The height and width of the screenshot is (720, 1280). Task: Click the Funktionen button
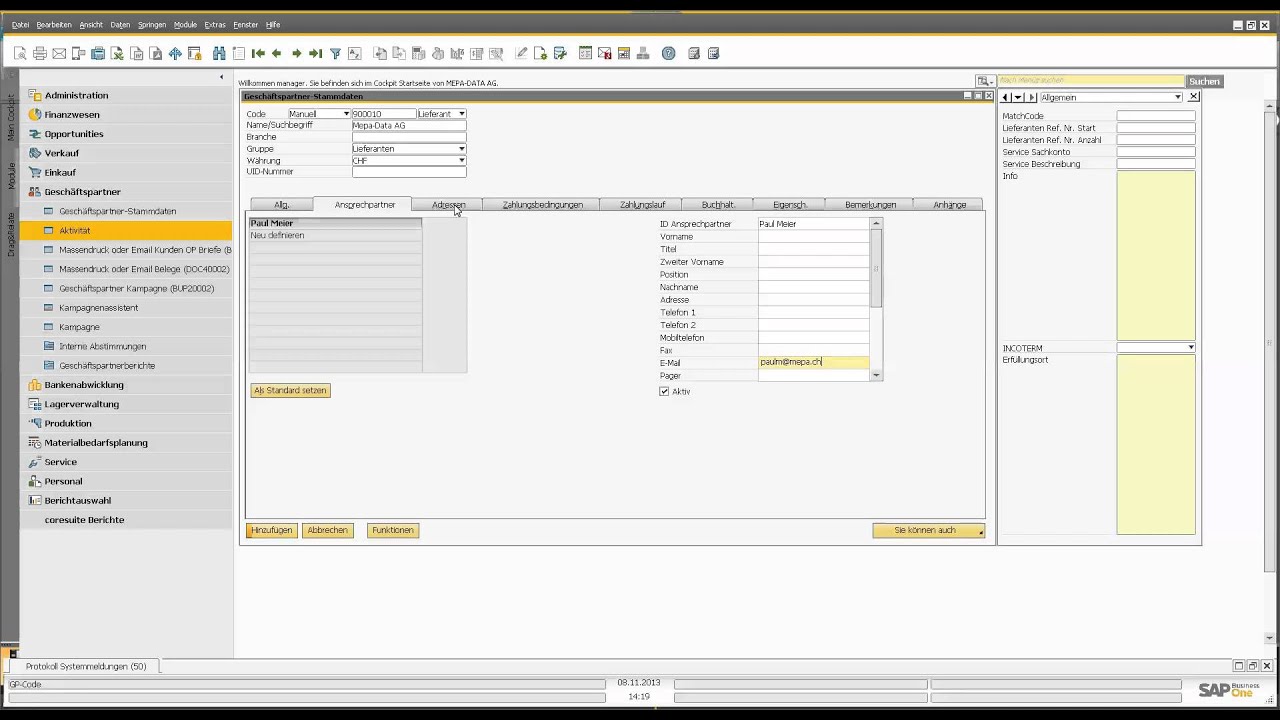click(x=393, y=531)
